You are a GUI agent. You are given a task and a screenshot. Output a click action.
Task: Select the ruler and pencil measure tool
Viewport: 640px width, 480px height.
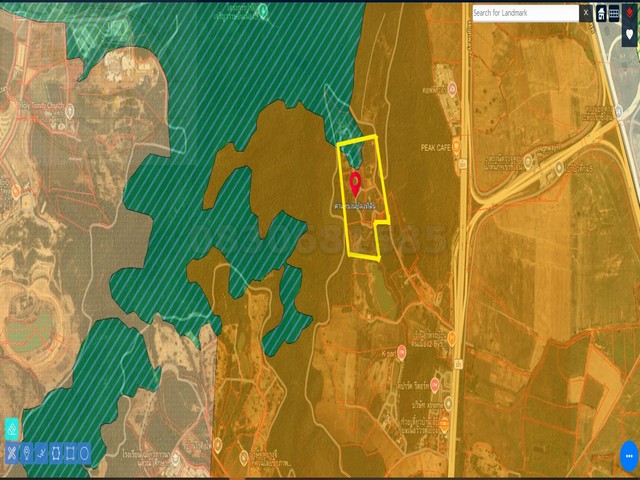pyautogui.click(x=11, y=453)
